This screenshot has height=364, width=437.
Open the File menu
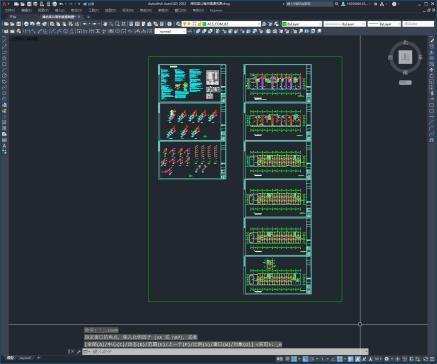[9, 10]
